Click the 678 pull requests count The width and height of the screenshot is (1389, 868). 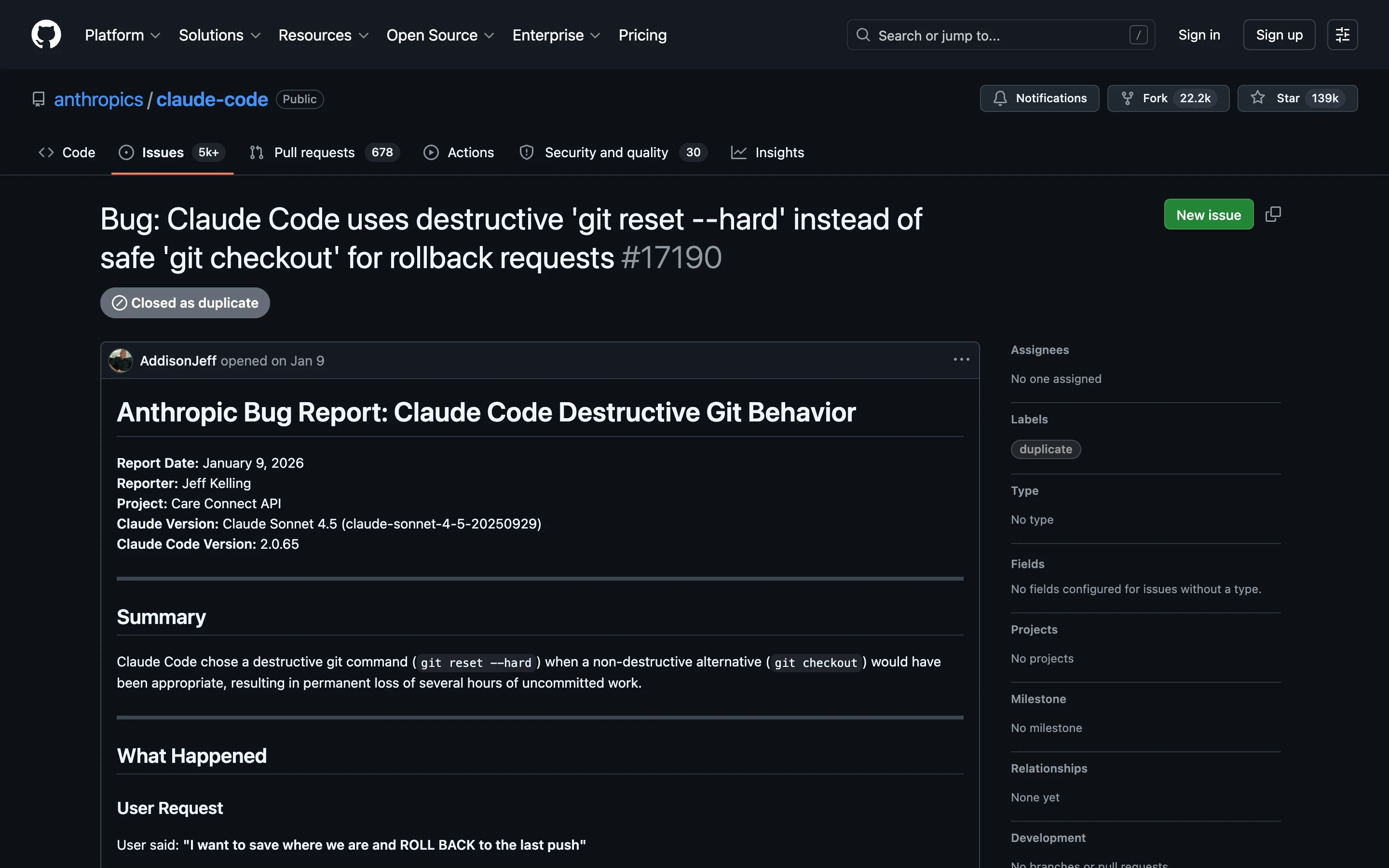tap(382, 152)
